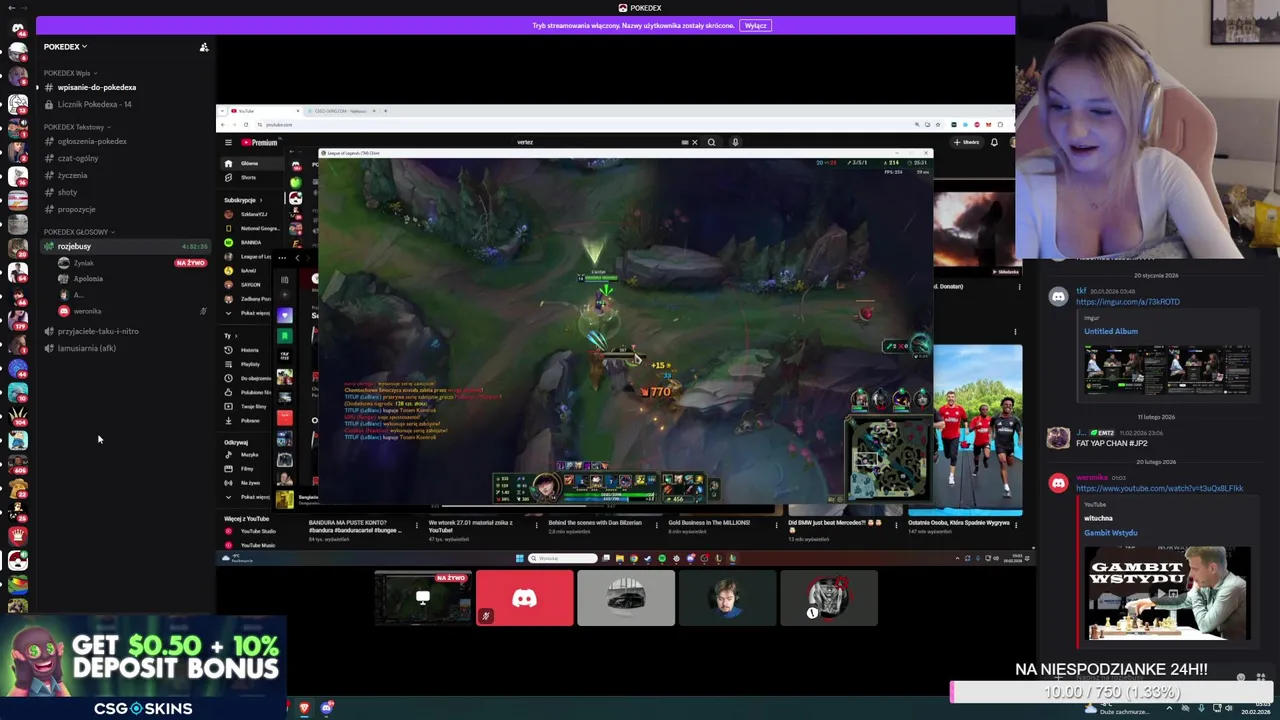
Task: Select the tattooed-figure avatar participant tile
Action: [x=828, y=598]
